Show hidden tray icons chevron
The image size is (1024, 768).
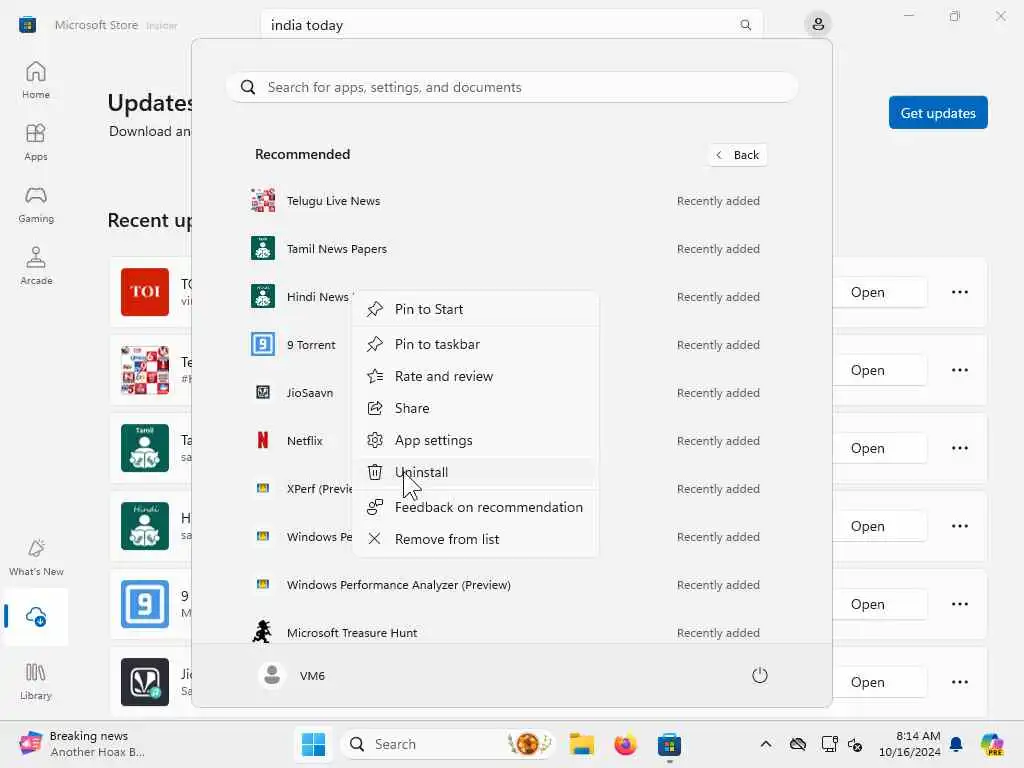[765, 744]
